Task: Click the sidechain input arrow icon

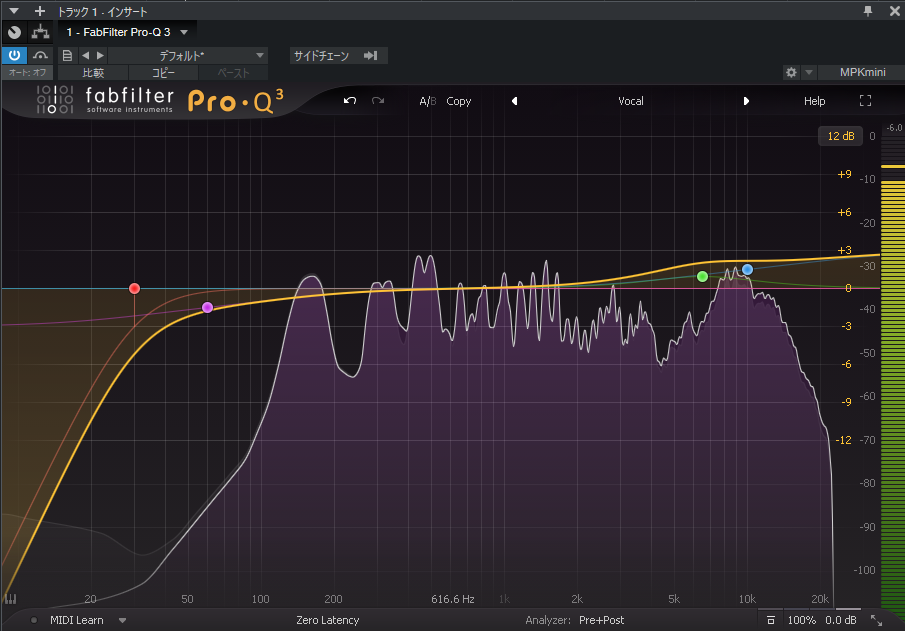Action: tap(371, 55)
